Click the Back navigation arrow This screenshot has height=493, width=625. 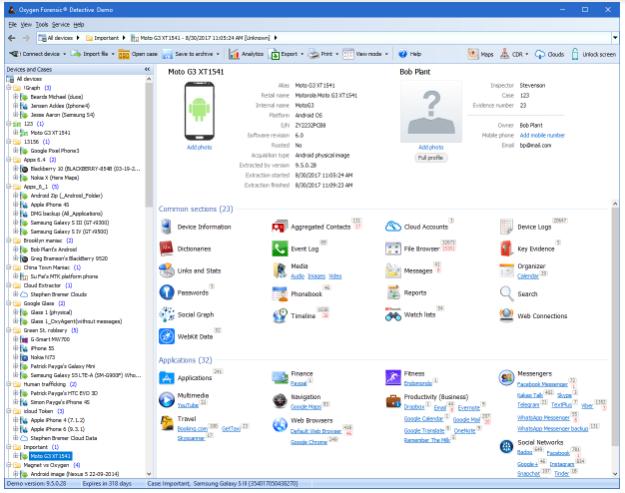pyautogui.click(x=12, y=38)
